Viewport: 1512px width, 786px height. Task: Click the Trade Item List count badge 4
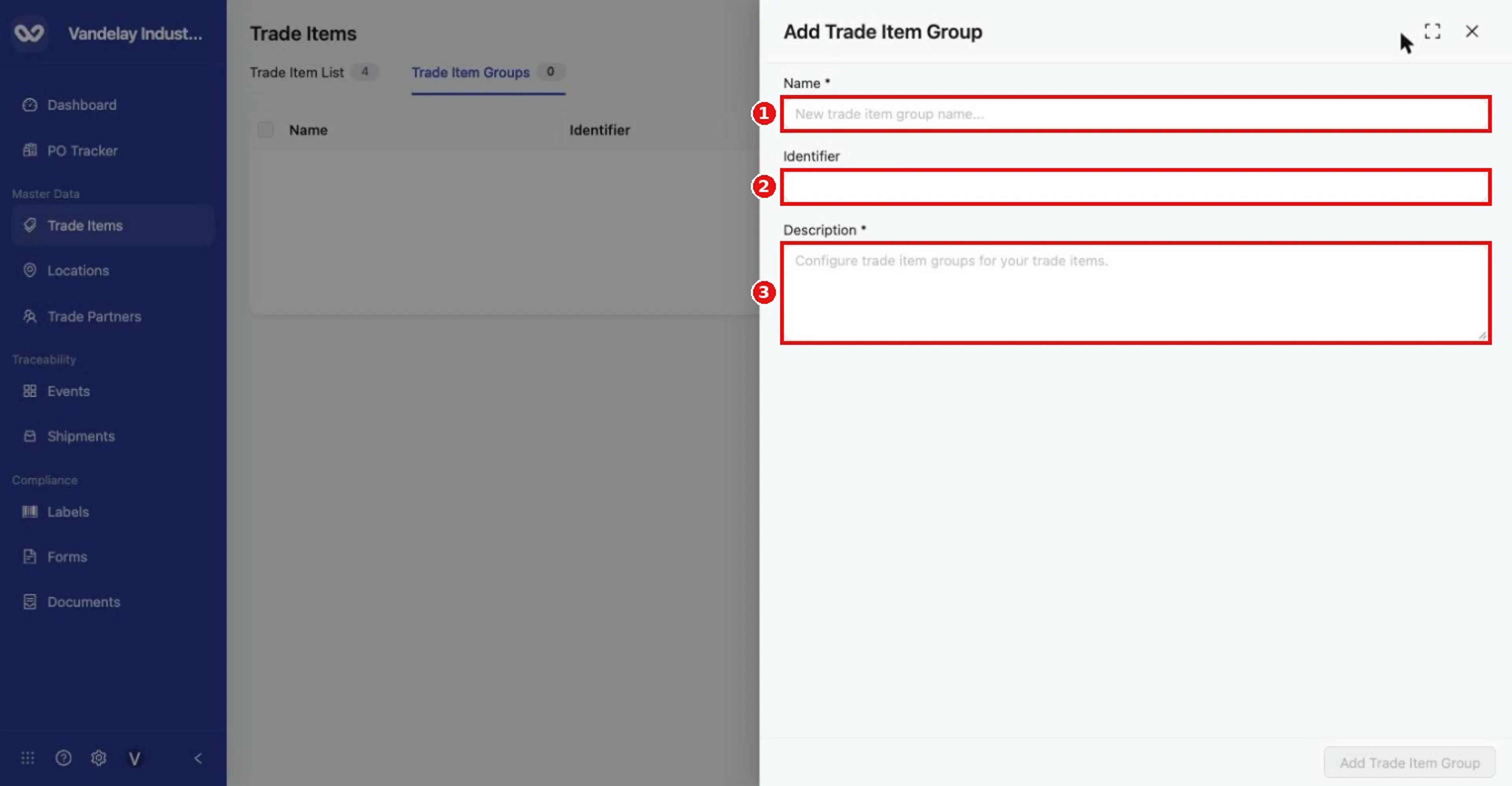click(365, 72)
